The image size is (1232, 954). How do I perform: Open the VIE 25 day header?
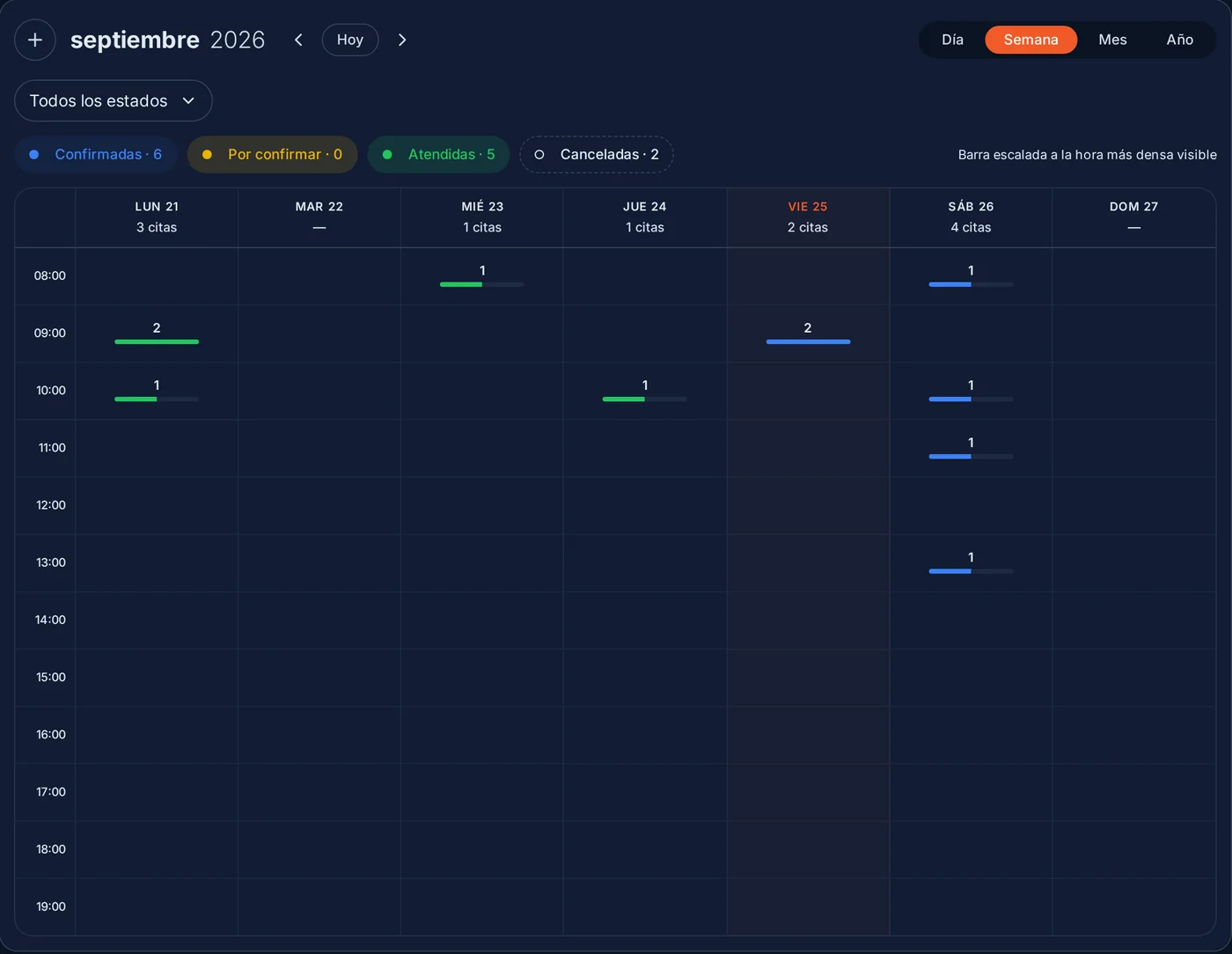pos(808,217)
